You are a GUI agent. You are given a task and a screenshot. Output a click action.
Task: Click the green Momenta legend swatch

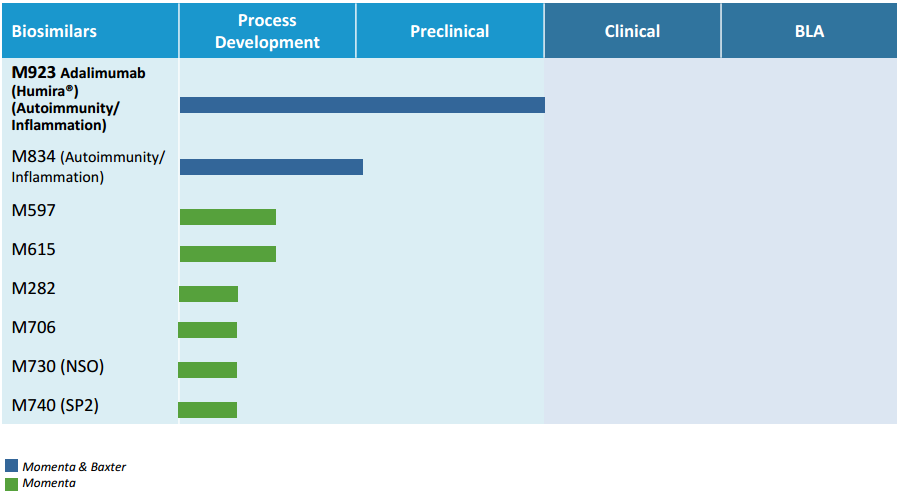(x=12, y=483)
